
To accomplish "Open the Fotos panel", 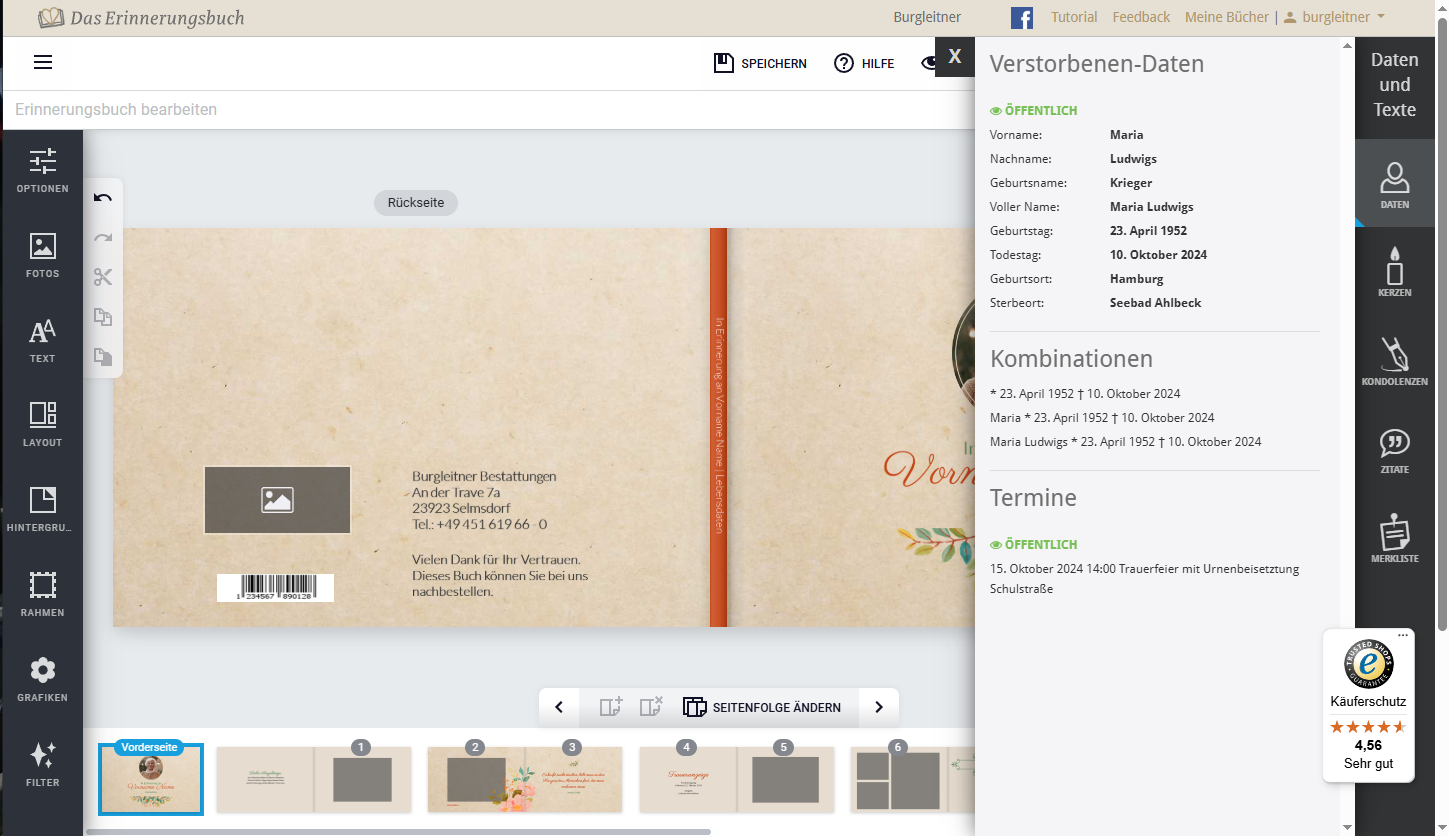I will [x=42, y=256].
